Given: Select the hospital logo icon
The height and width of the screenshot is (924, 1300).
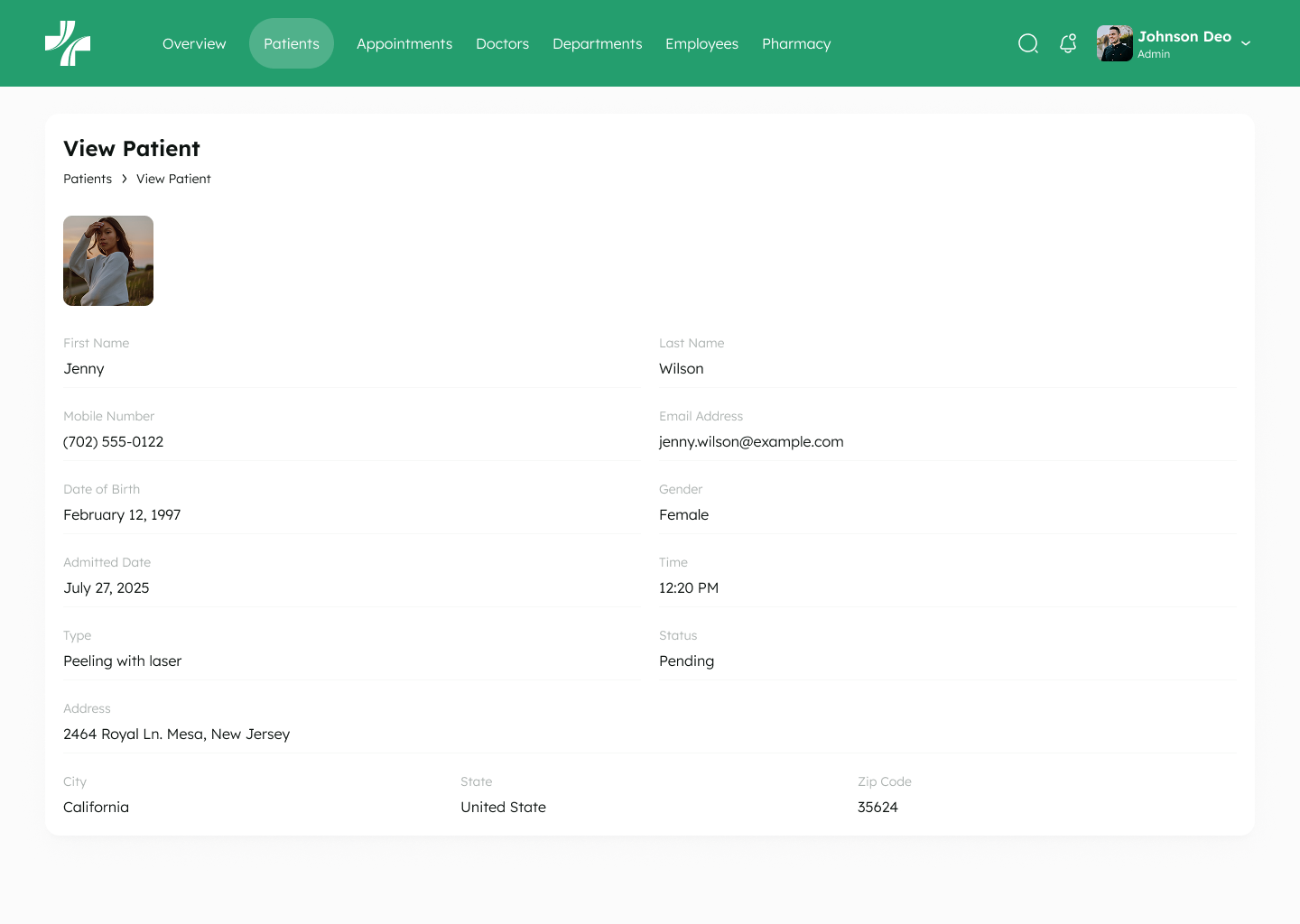Looking at the screenshot, I should pos(68,42).
